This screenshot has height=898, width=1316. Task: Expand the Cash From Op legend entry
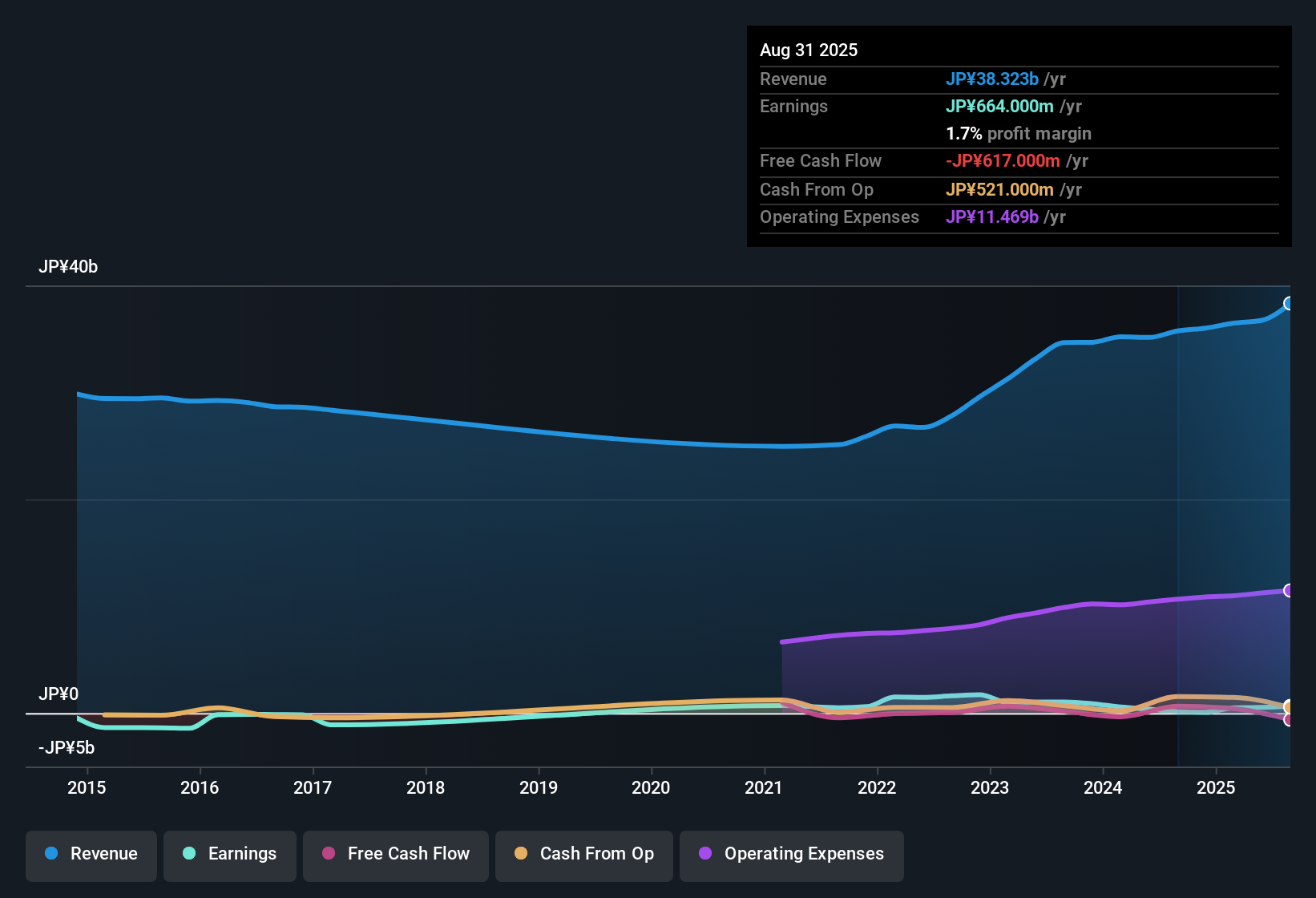click(x=583, y=854)
